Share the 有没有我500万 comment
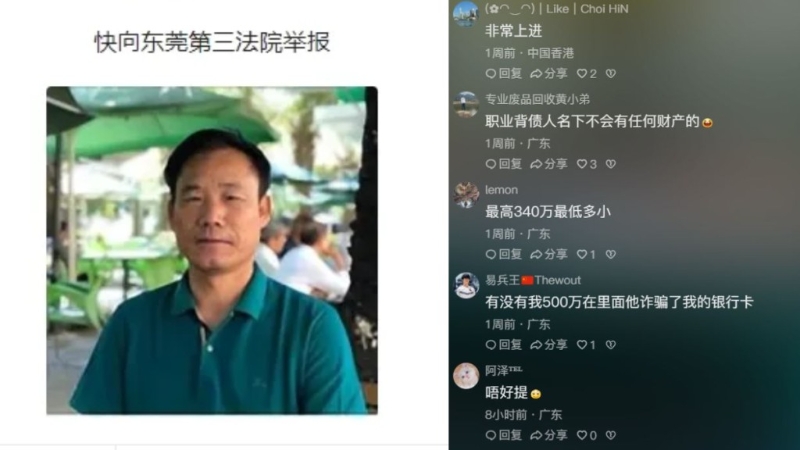This screenshot has height=450, width=800. (549, 344)
